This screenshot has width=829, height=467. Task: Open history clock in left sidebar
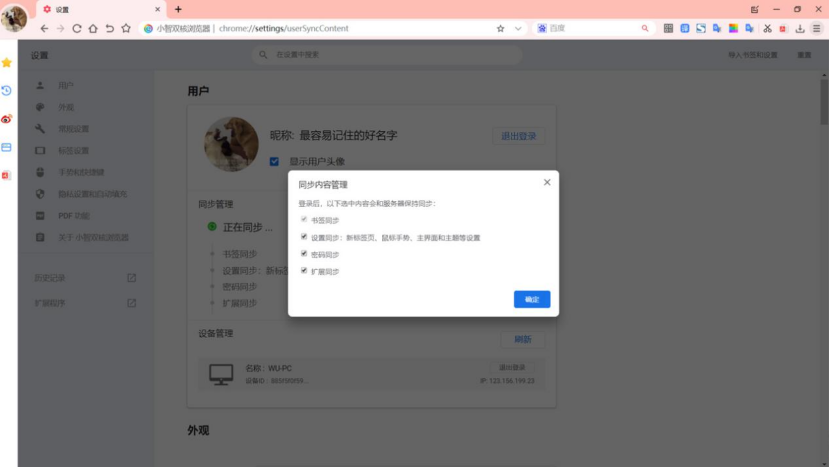tap(7, 91)
